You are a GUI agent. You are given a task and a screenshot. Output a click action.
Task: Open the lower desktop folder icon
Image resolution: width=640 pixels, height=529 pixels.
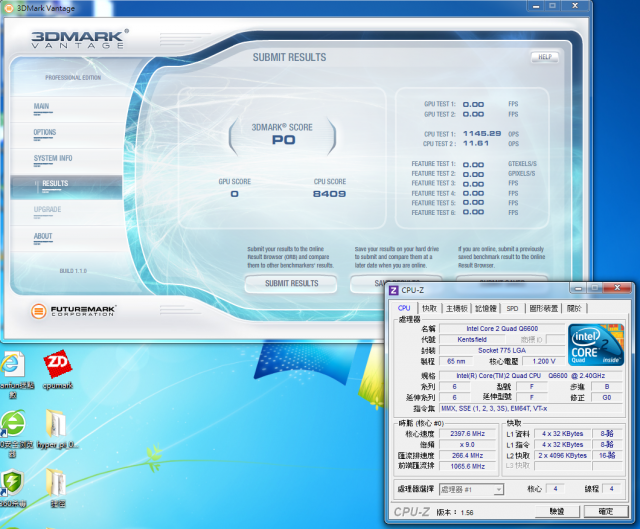tap(57, 488)
